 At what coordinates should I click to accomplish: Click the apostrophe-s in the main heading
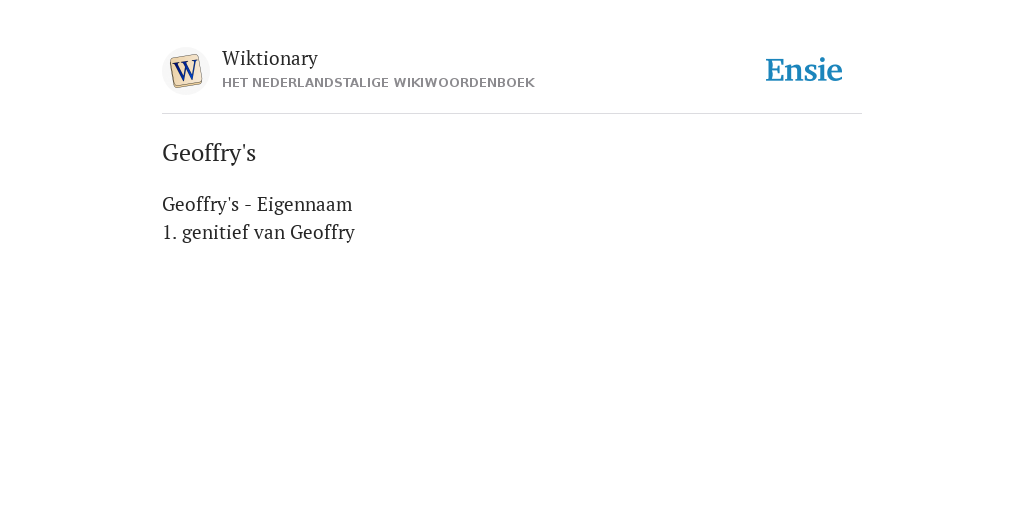click(249, 153)
